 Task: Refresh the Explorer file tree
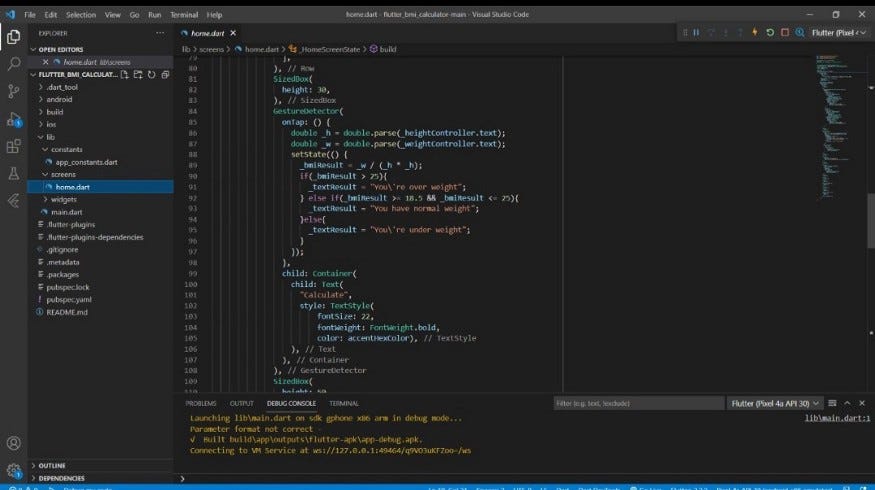coord(151,74)
